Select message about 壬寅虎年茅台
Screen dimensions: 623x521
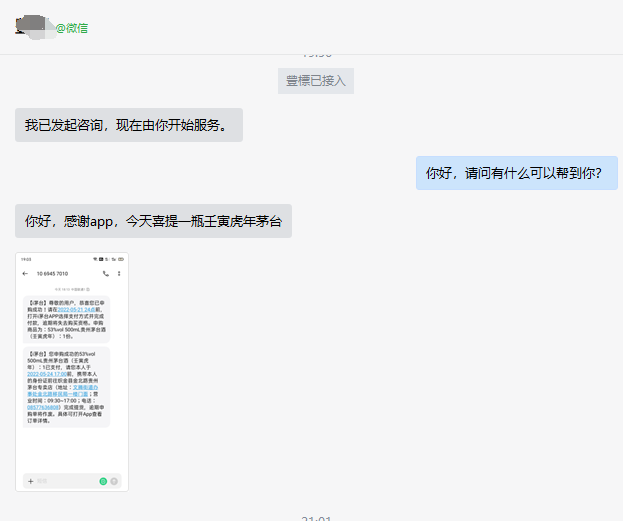[x=153, y=221]
